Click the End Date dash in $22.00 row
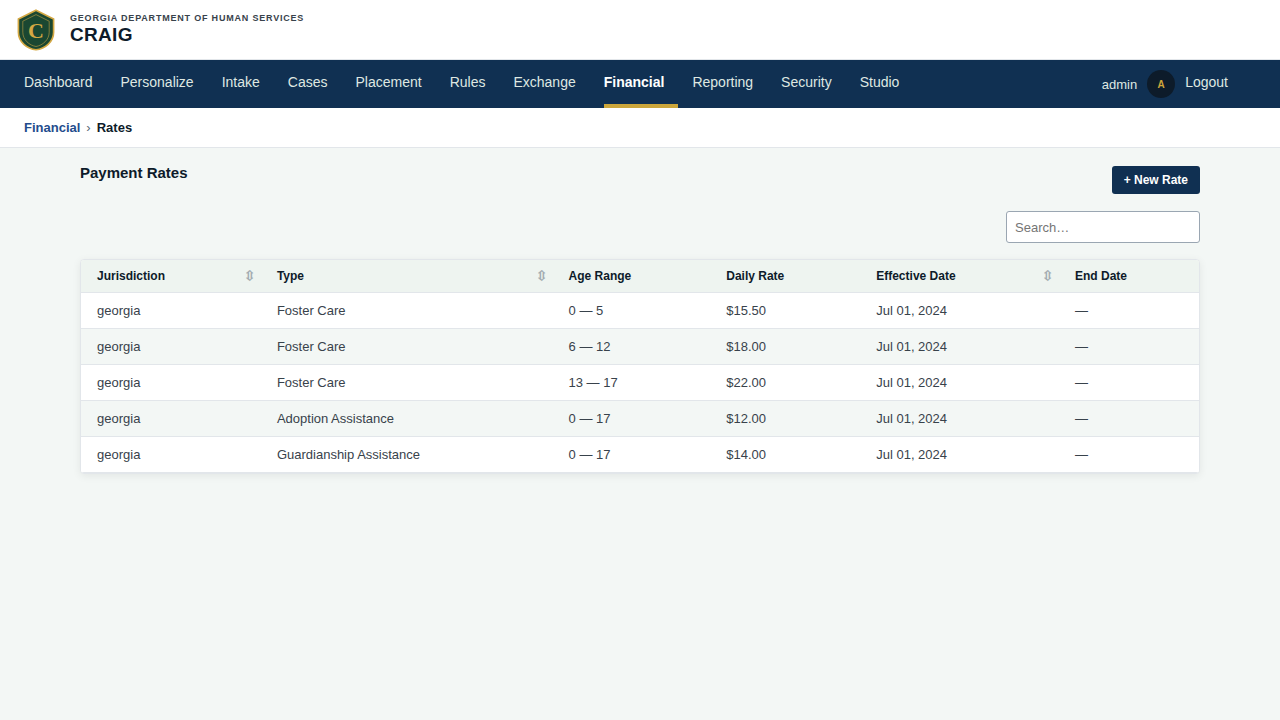Image resolution: width=1280 pixels, height=720 pixels. pos(1081,383)
